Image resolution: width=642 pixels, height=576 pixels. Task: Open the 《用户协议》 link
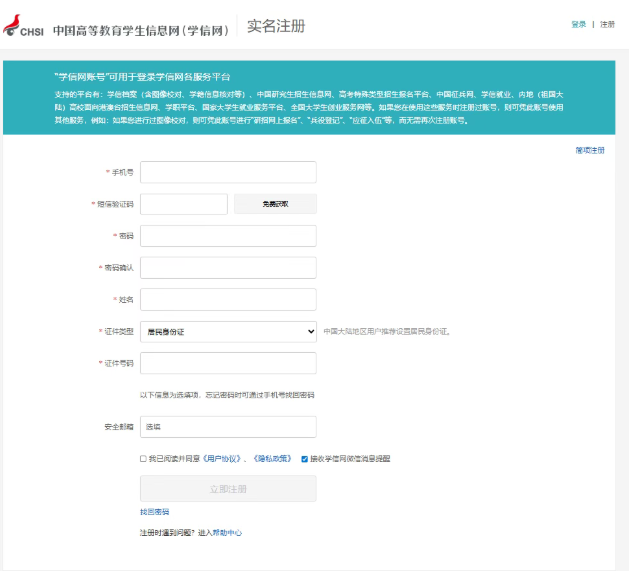coord(224,459)
